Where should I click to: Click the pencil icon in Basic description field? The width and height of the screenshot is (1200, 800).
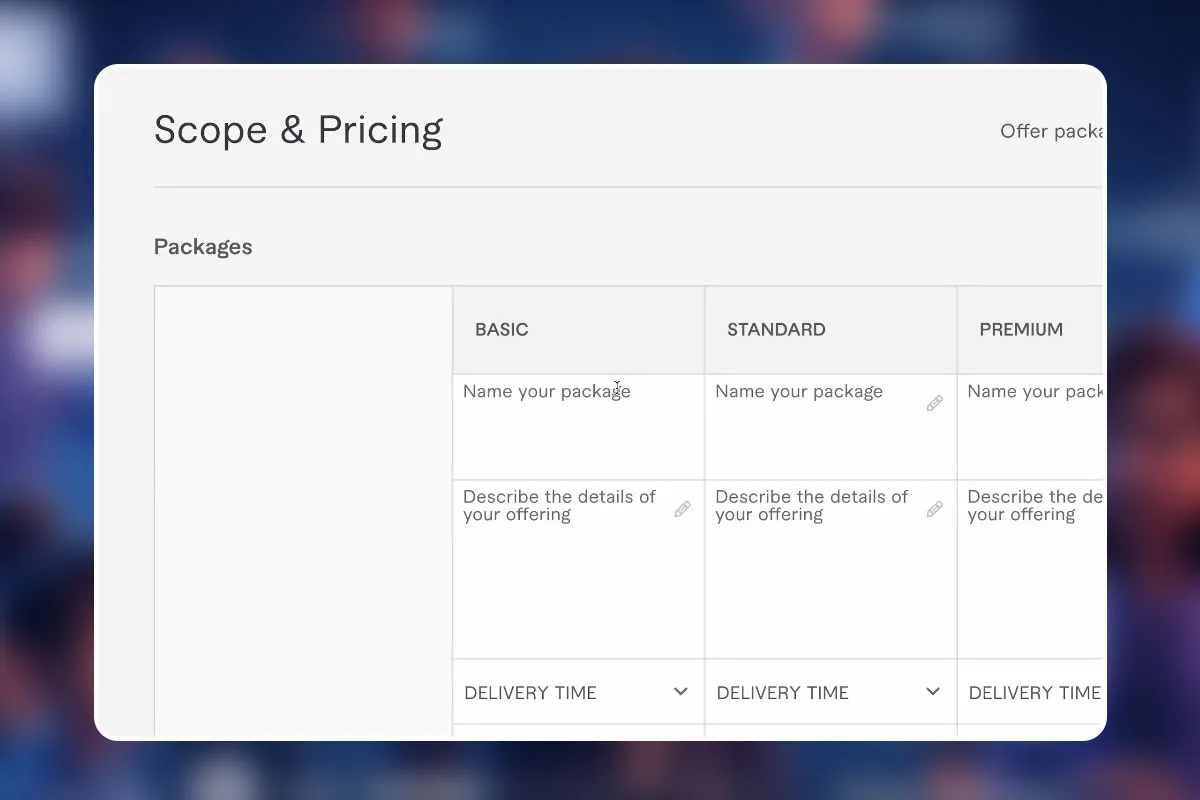click(x=682, y=509)
